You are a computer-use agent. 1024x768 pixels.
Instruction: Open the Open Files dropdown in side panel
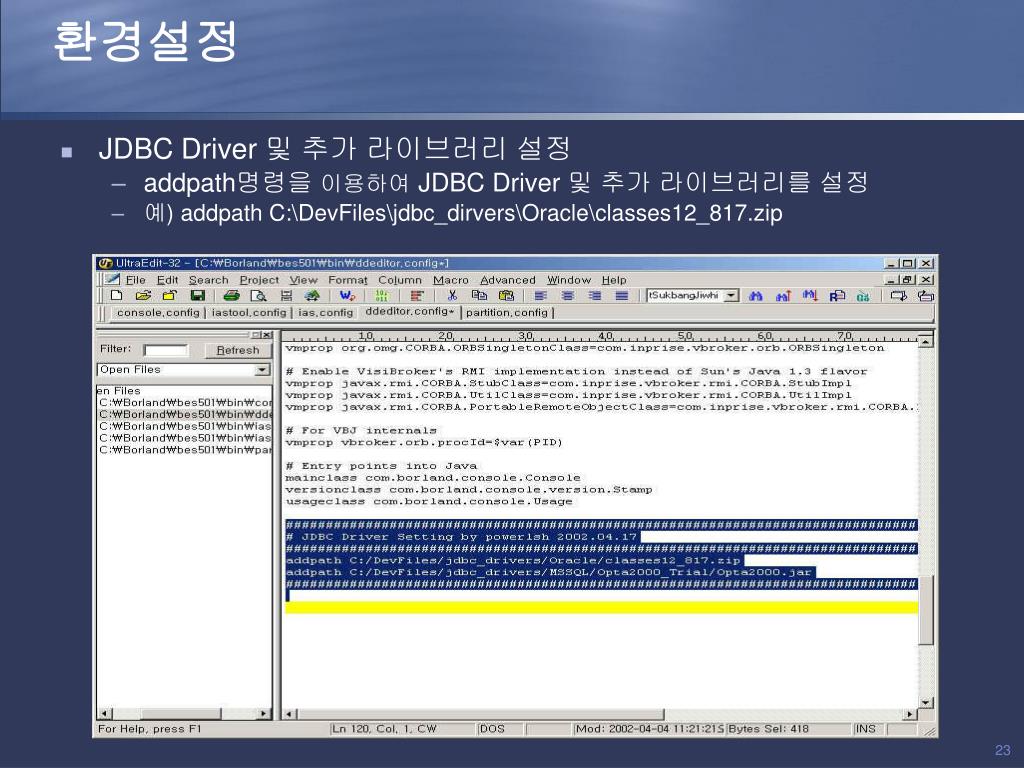(x=262, y=370)
